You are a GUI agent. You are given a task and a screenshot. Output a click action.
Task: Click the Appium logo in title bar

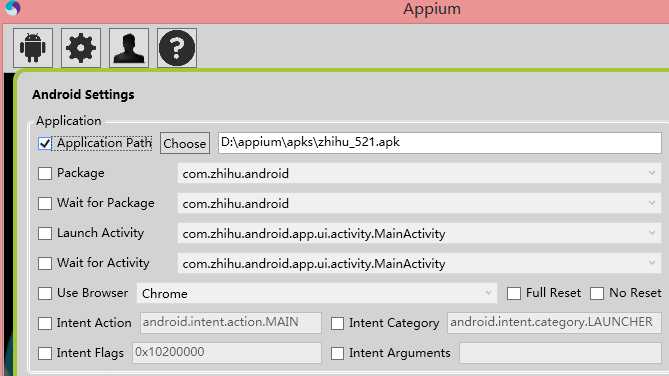11,7
